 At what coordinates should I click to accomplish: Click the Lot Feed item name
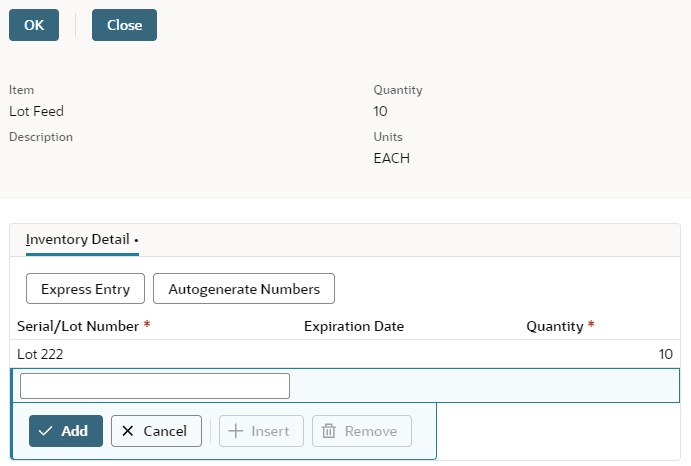pyautogui.click(x=36, y=111)
